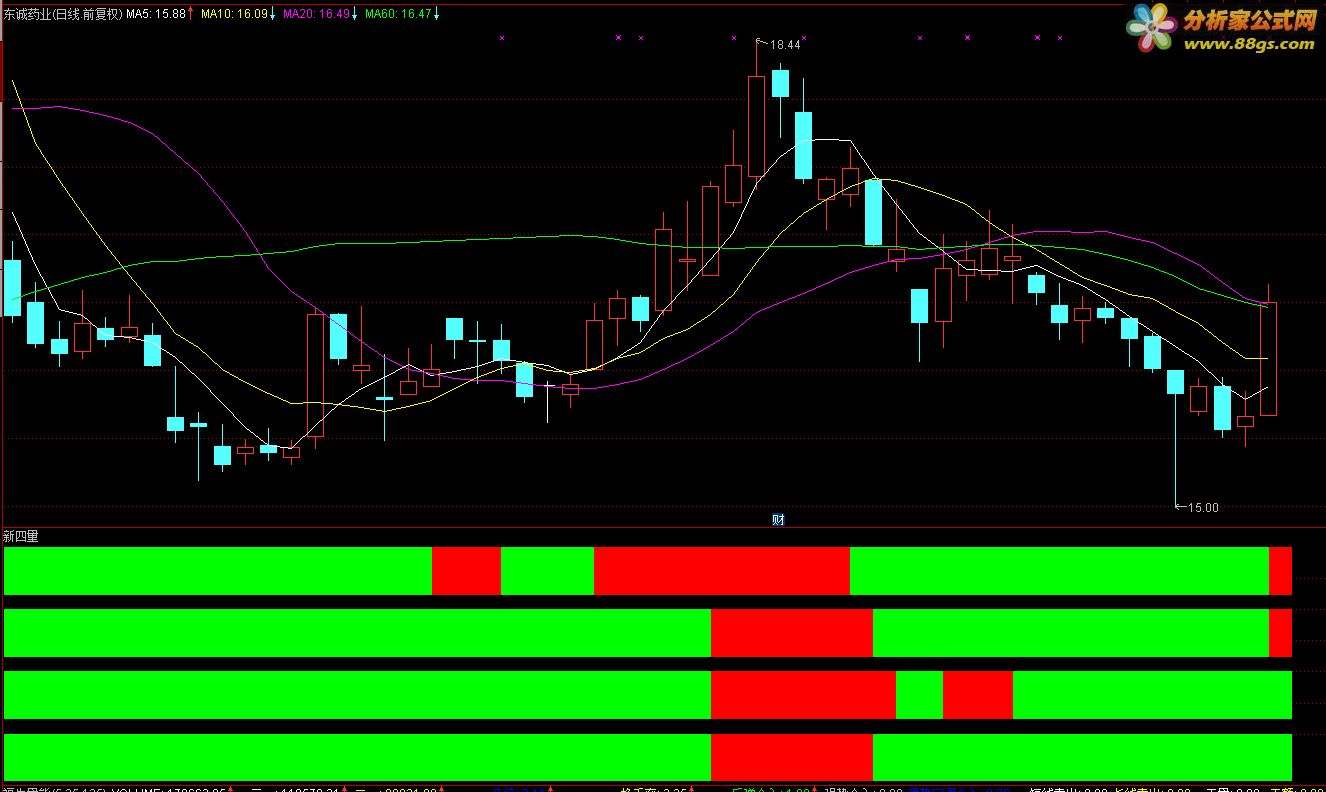
Task: Select the MA20: 16.49 label
Action: coord(316,14)
